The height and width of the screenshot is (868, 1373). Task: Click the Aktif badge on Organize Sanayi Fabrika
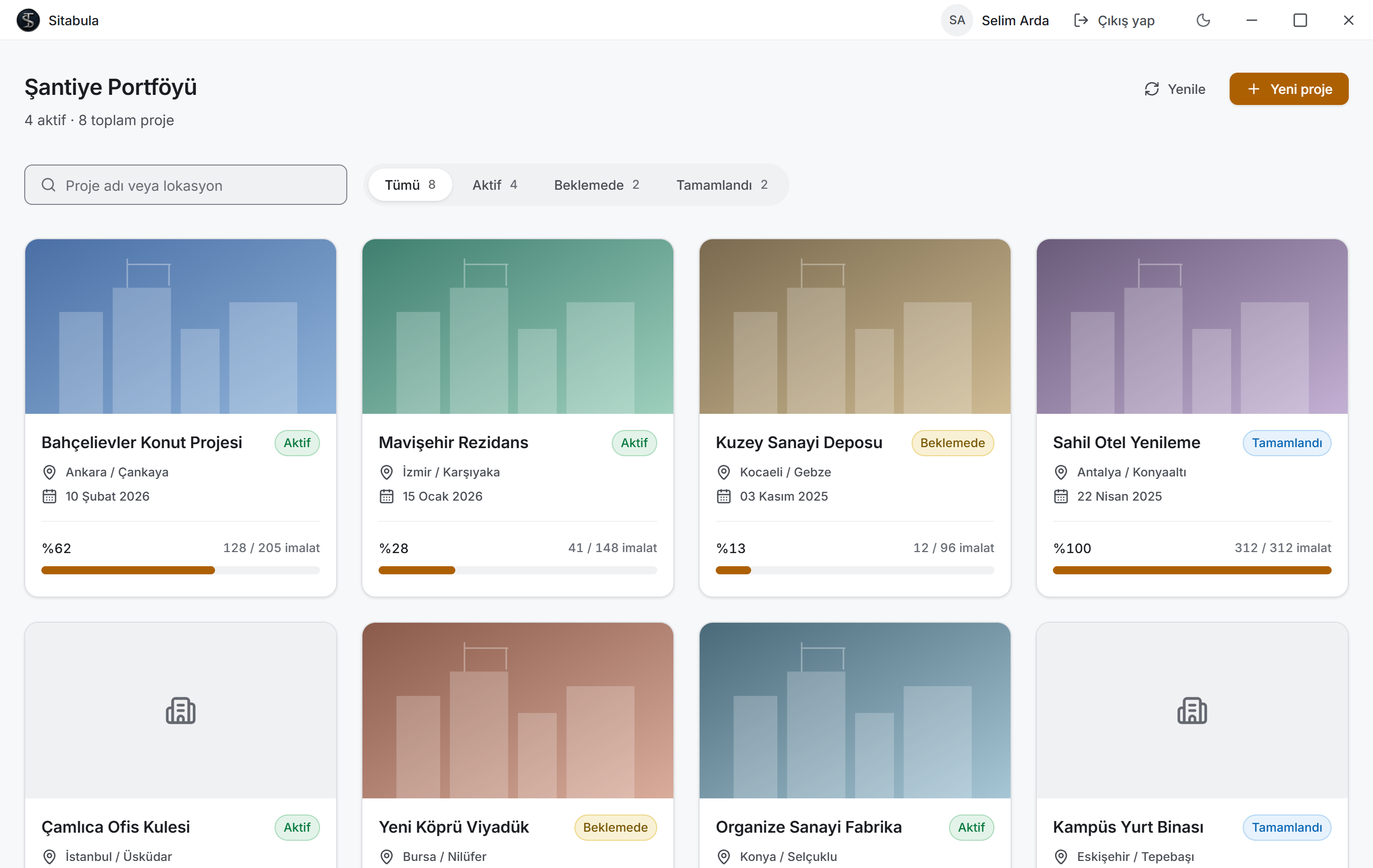click(x=971, y=827)
